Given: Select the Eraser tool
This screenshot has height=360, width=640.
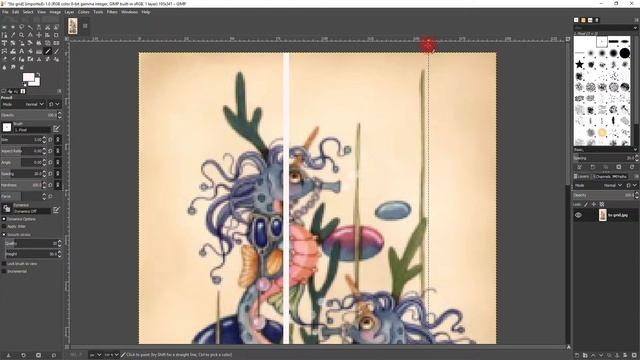Looking at the screenshot, I should [x=4, y=59].
